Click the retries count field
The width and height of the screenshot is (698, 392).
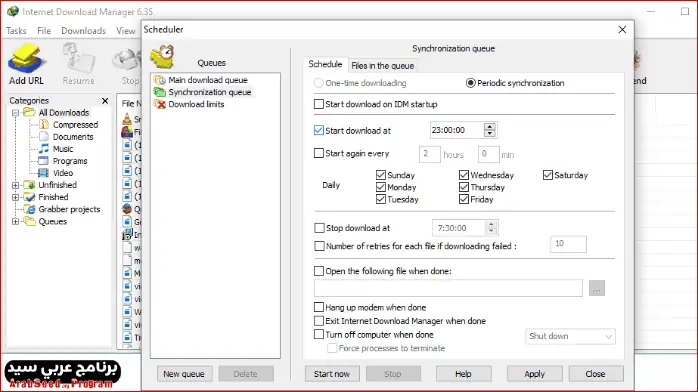point(568,244)
